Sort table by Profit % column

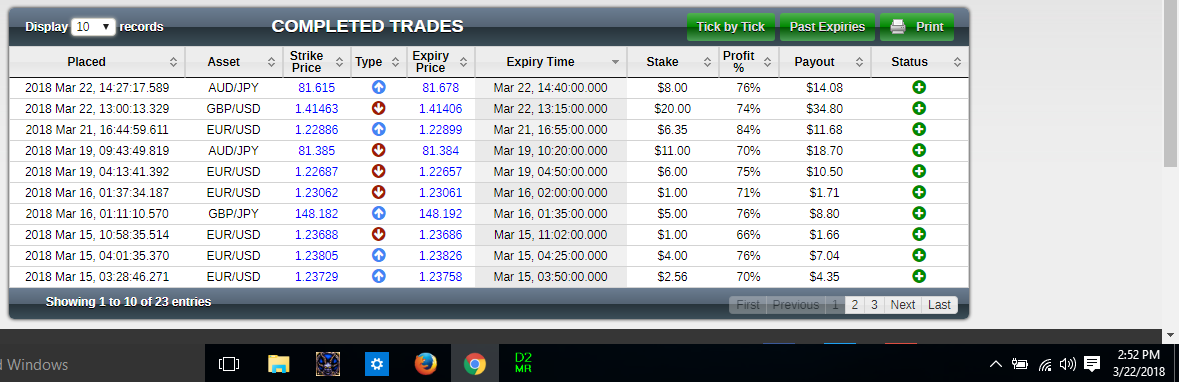click(748, 62)
